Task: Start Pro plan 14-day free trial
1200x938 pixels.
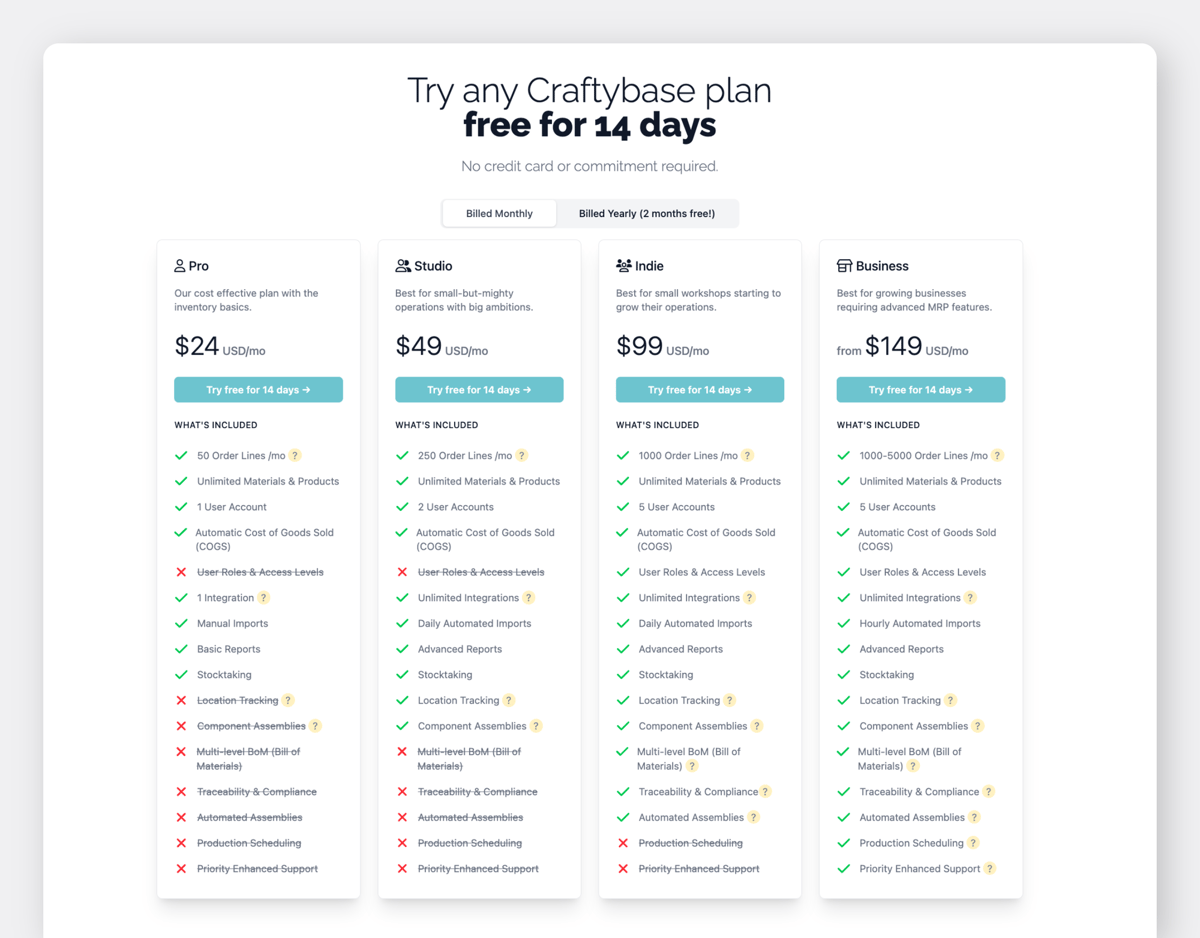Action: tap(258, 390)
